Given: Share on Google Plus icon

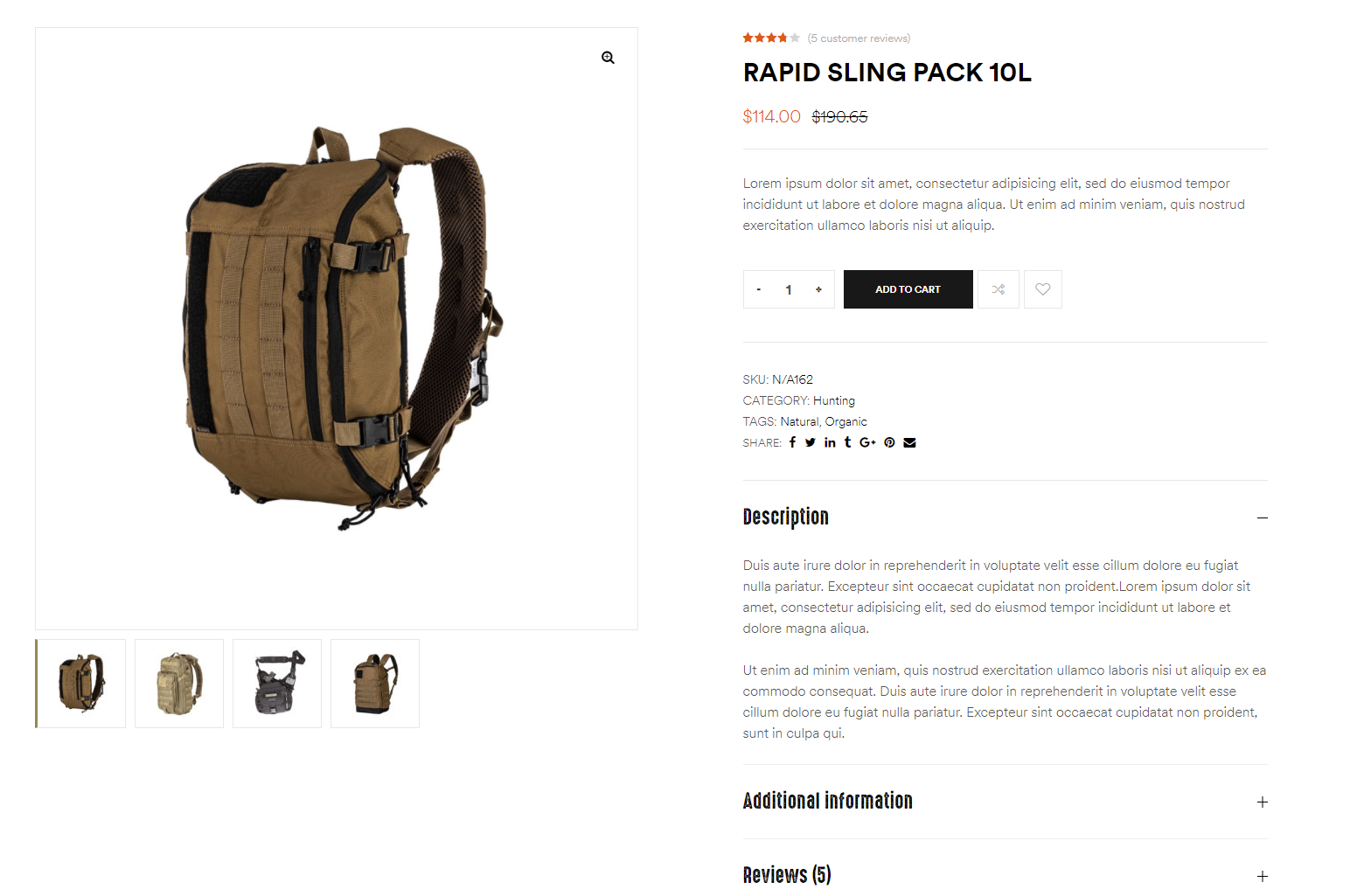Looking at the screenshot, I should coord(867,442).
